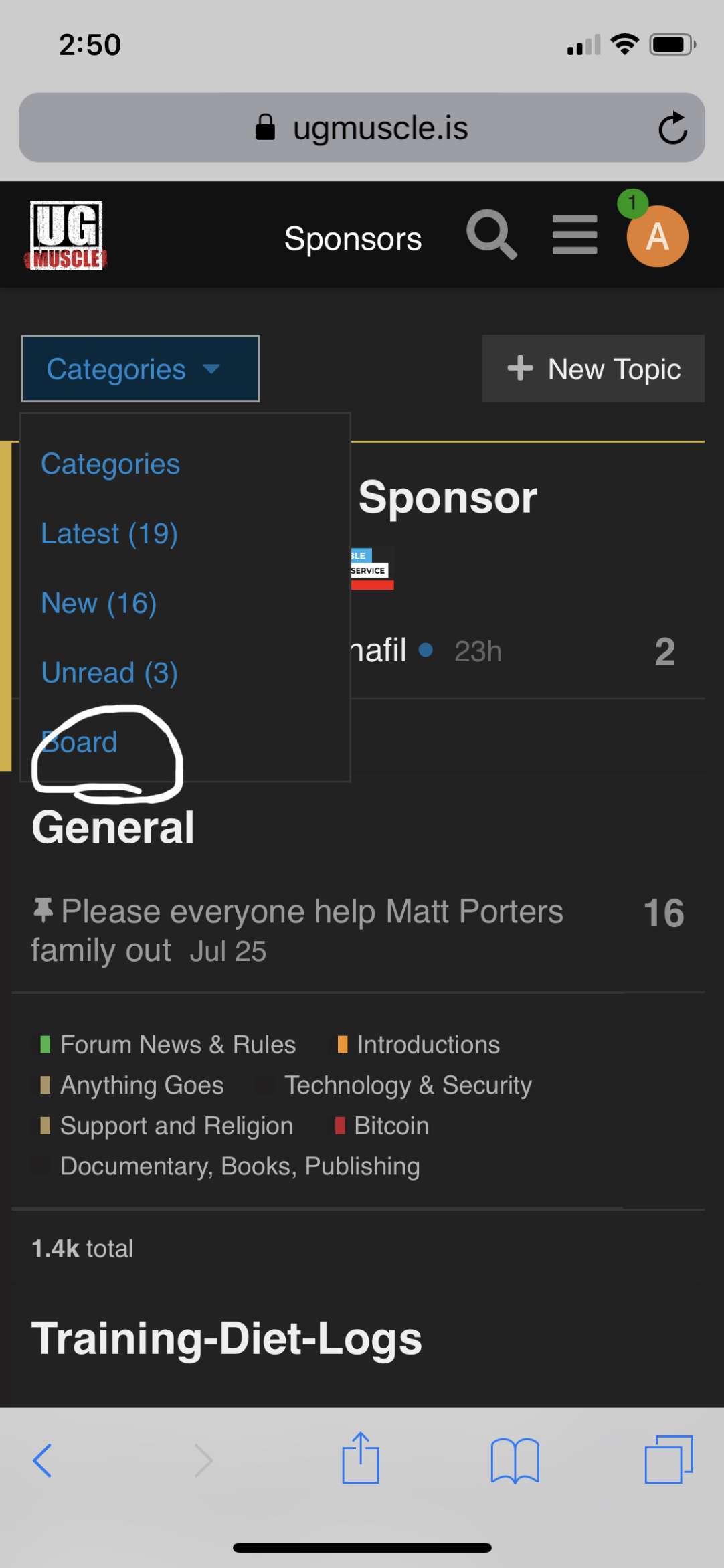Screen dimensions: 724x1568
Task: Select Unread (3) option
Action: point(110,673)
